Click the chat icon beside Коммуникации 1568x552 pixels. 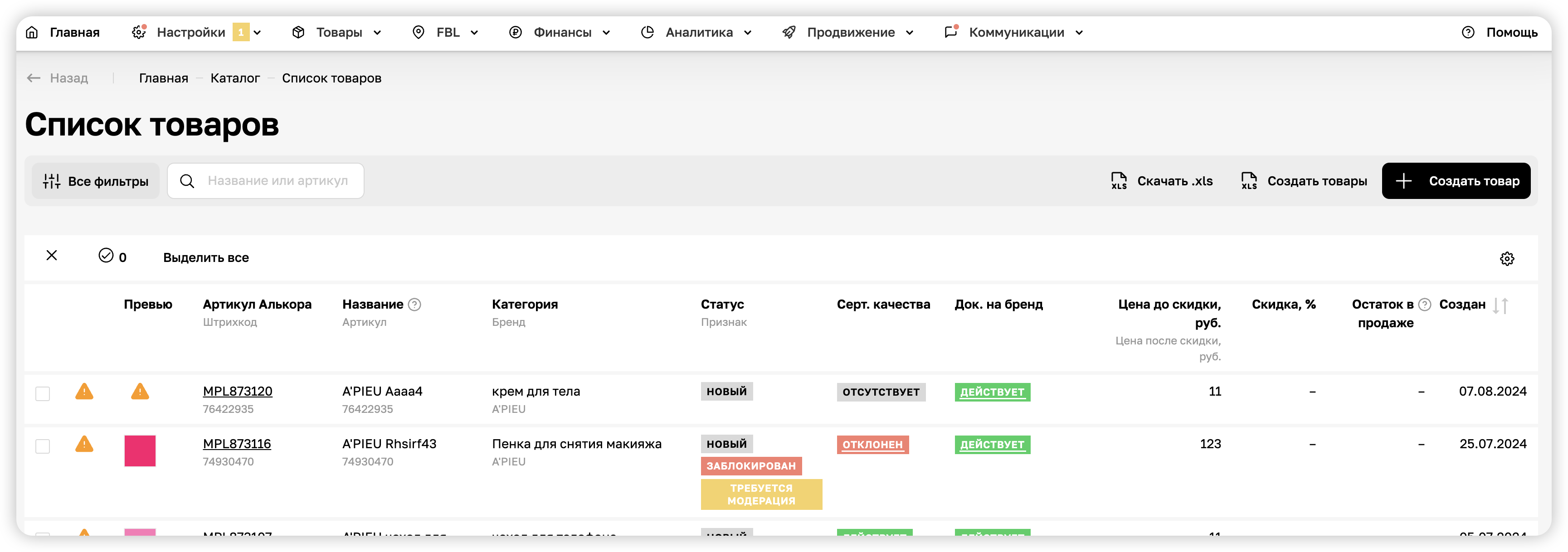(x=951, y=32)
